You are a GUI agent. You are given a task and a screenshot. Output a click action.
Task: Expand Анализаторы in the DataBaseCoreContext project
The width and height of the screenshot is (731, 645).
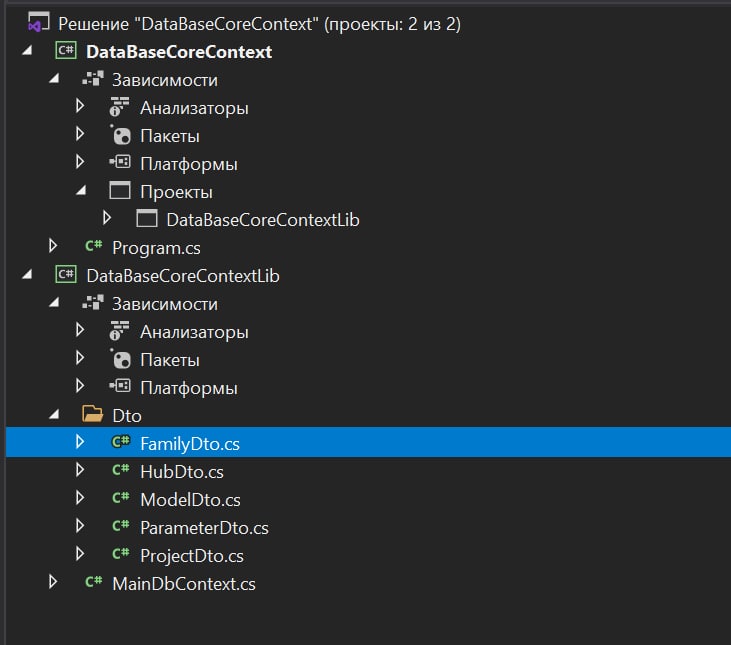pyautogui.click(x=80, y=106)
